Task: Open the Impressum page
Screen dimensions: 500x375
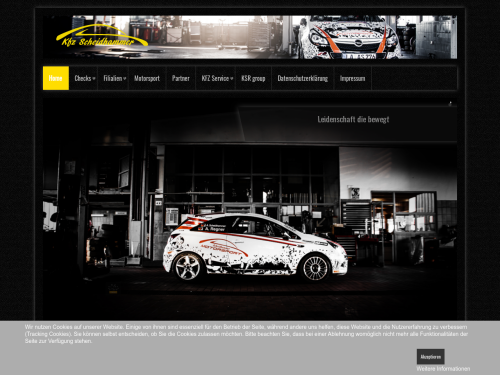Action: tap(353, 78)
